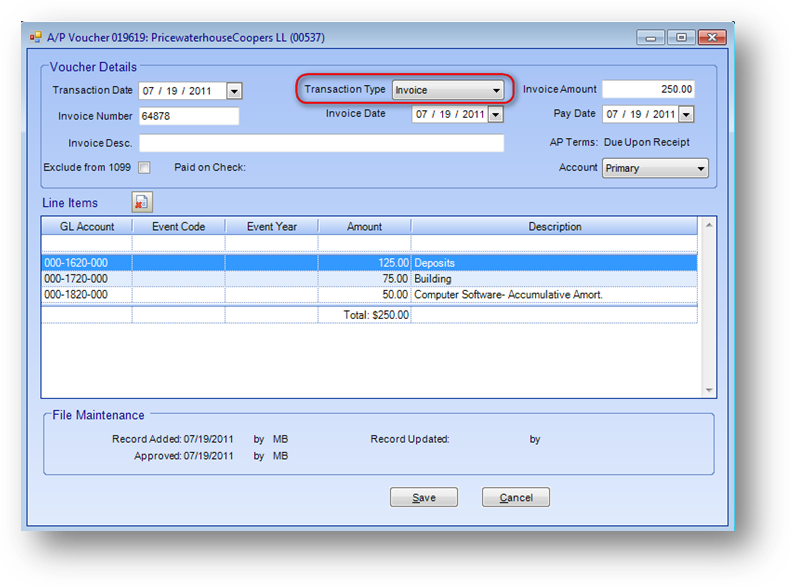Click the Amount column header
The height and width of the screenshot is (586, 790).
(364, 227)
